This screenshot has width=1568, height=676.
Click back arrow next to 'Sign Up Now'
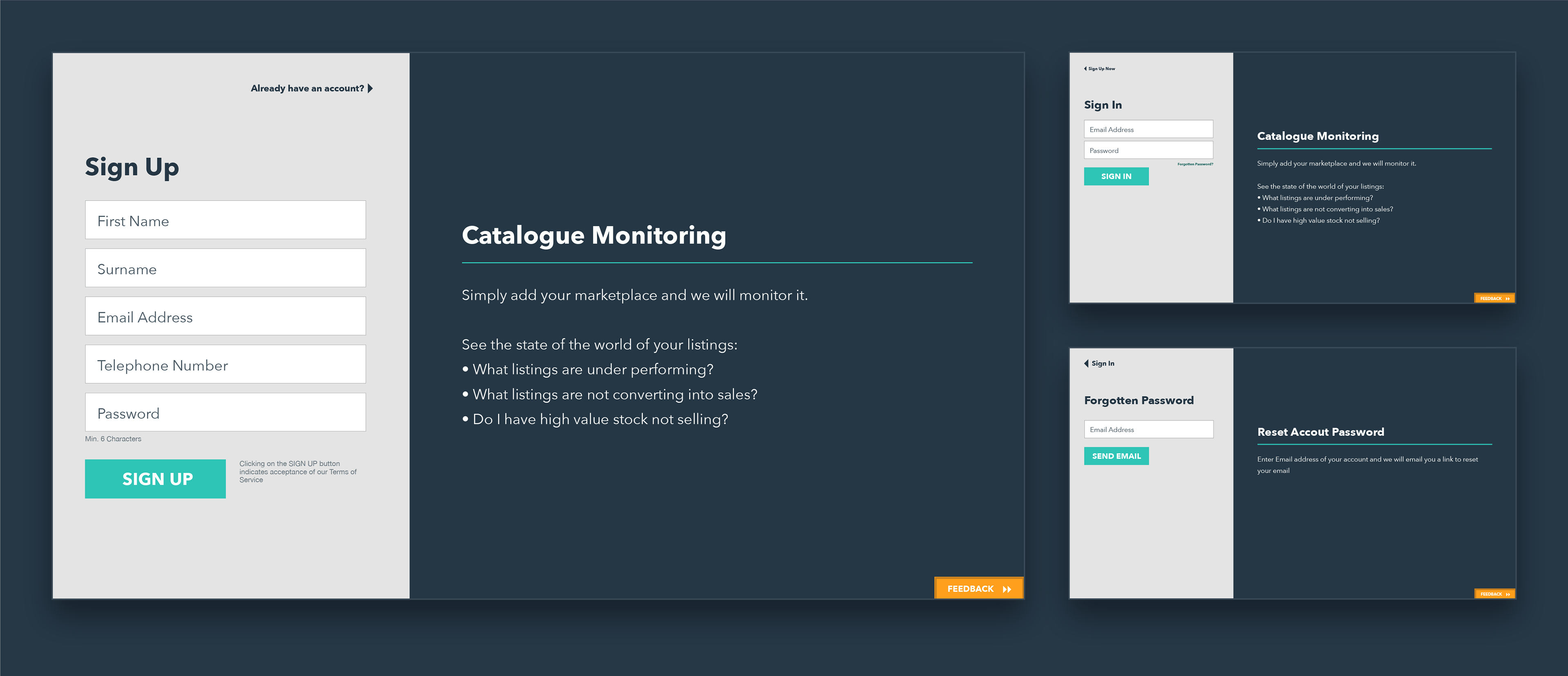pos(1085,69)
